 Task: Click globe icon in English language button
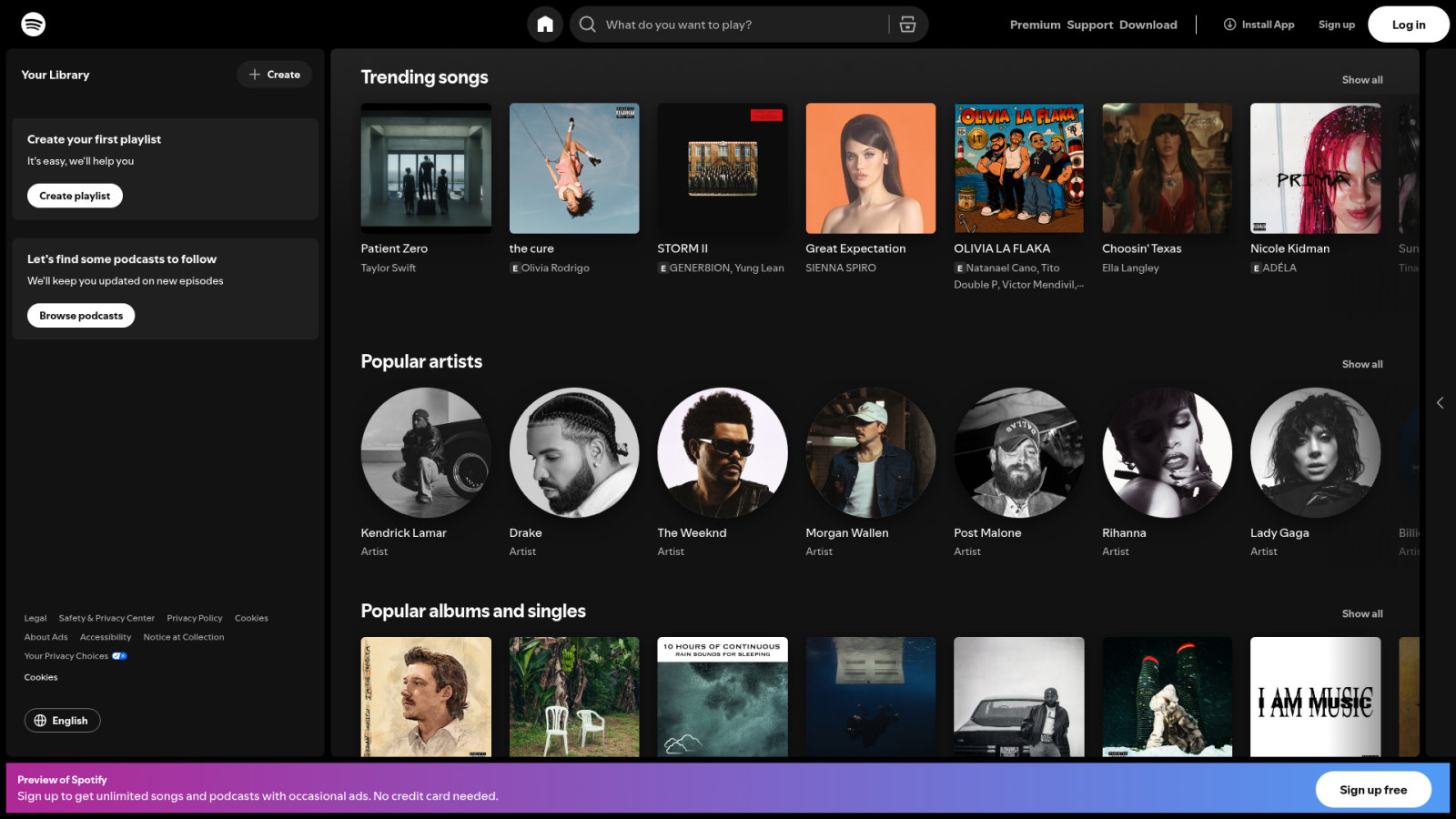[x=40, y=721]
